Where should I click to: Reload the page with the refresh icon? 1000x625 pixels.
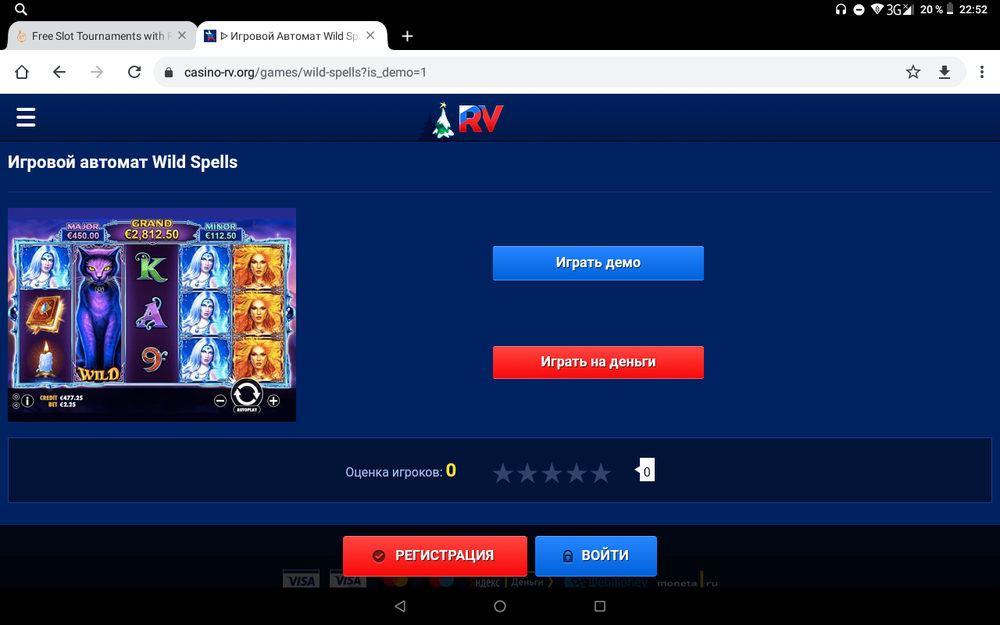134,72
